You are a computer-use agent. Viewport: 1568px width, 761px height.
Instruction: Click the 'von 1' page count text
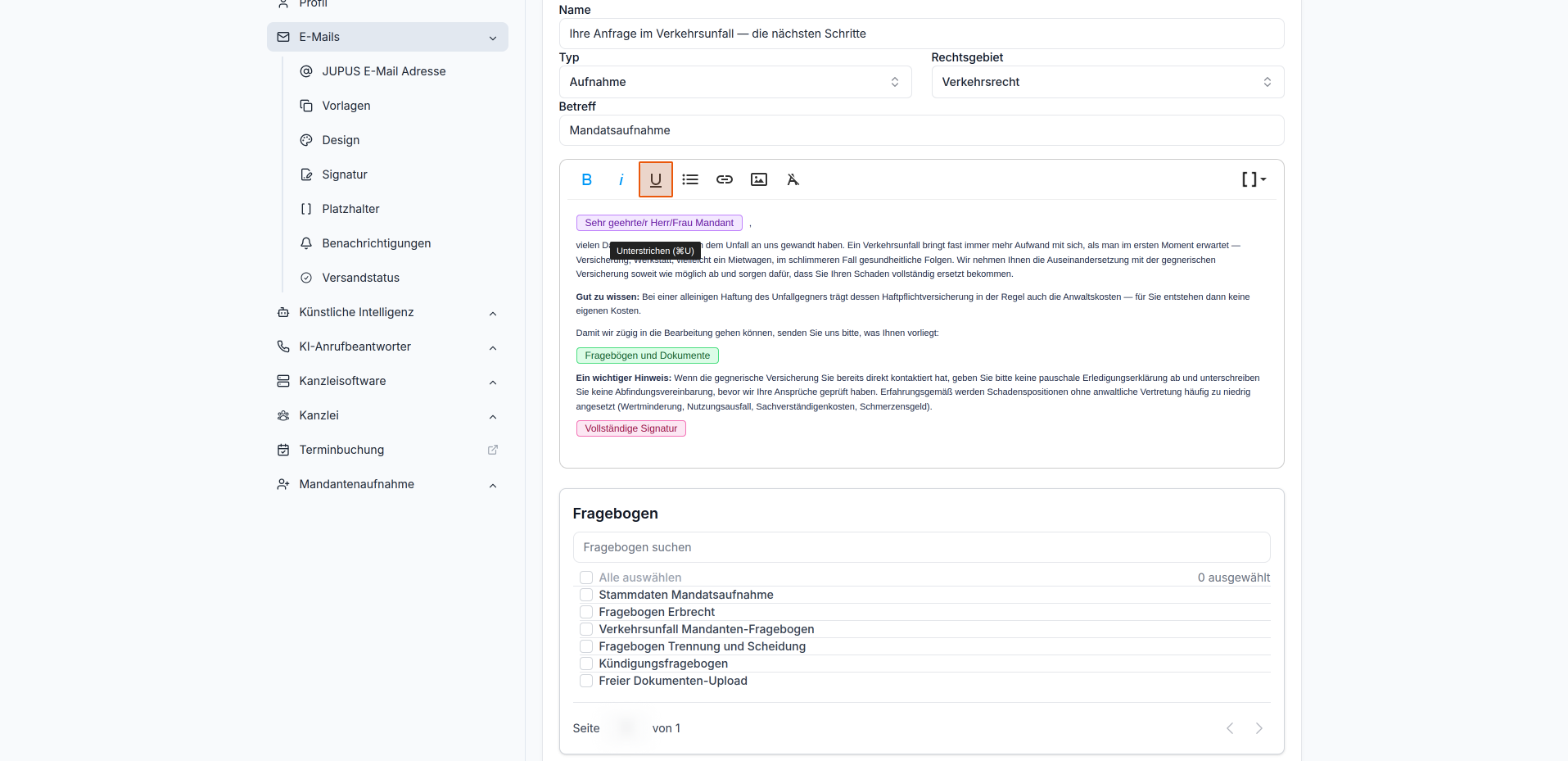pyautogui.click(x=667, y=728)
